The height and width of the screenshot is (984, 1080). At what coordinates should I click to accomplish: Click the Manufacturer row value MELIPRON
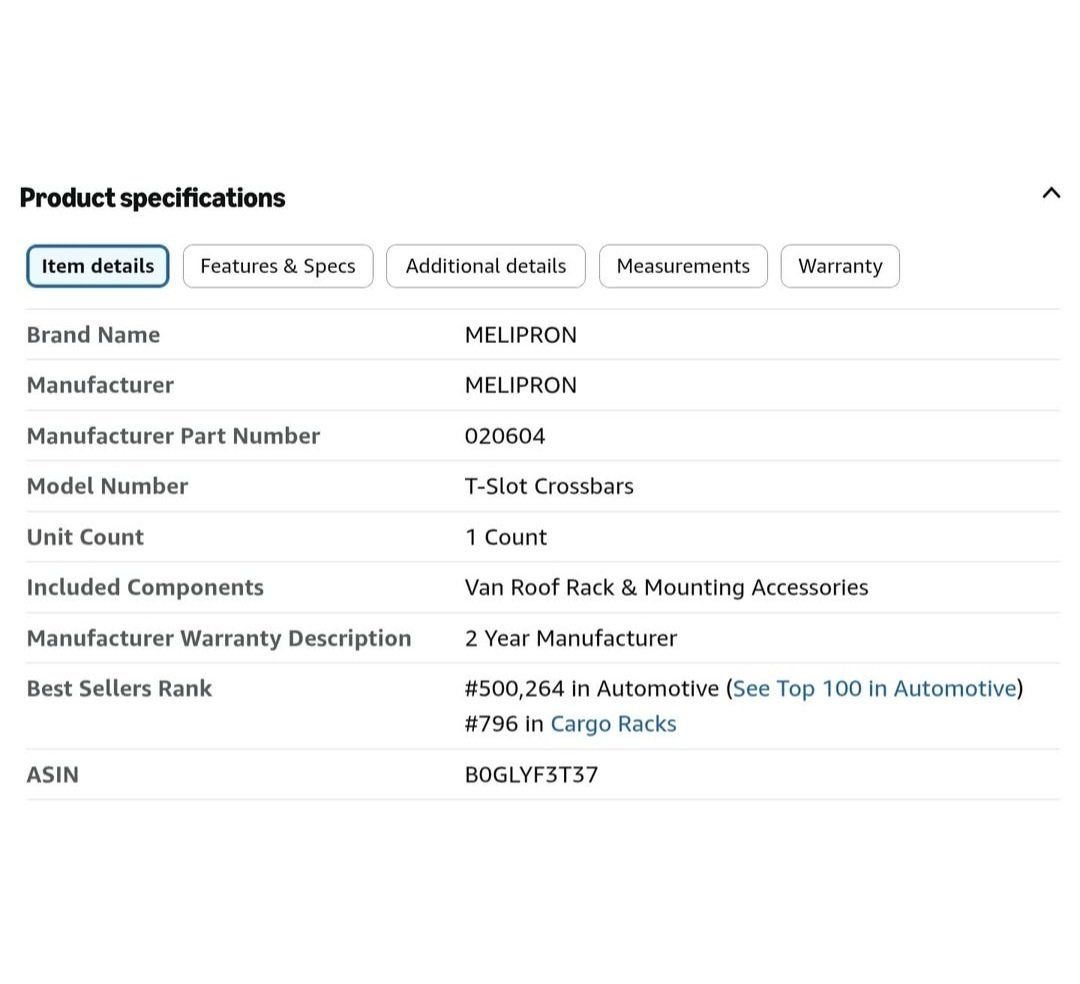(521, 385)
